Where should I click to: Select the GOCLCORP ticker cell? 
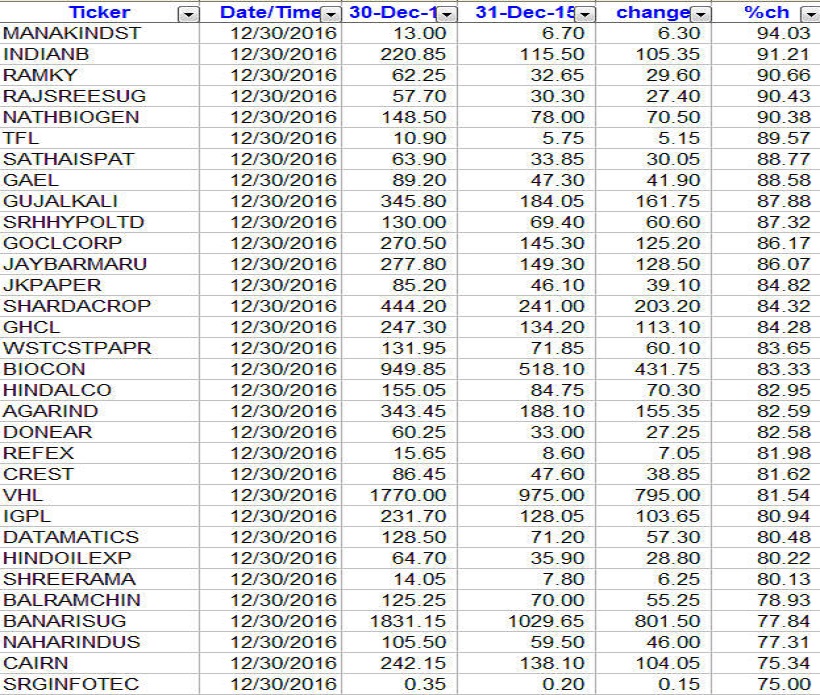(x=99, y=243)
